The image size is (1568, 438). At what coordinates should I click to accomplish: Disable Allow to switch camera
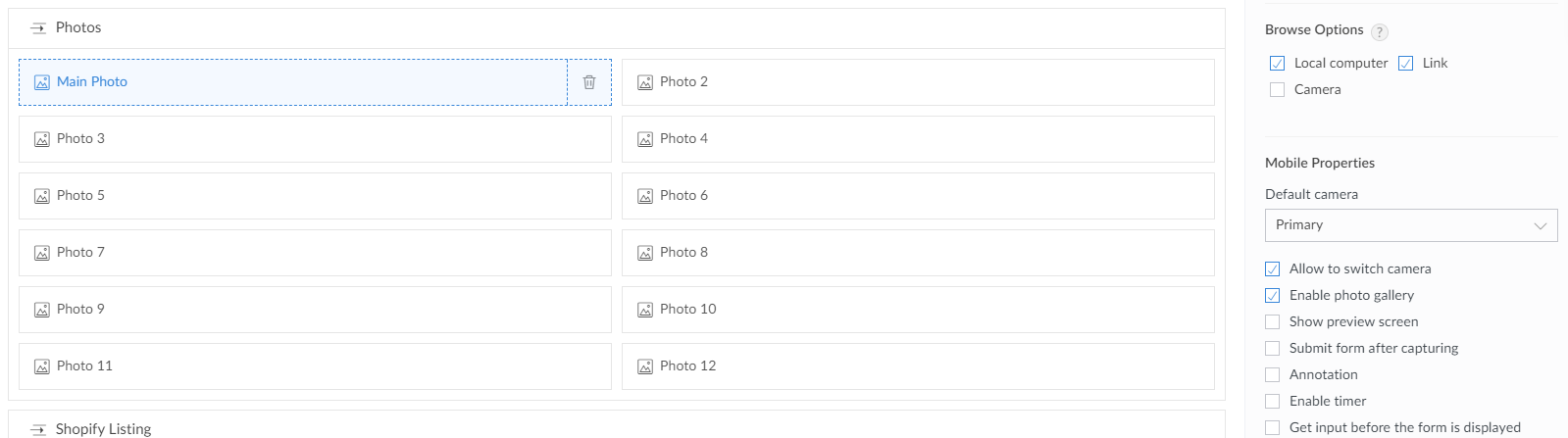point(1273,269)
